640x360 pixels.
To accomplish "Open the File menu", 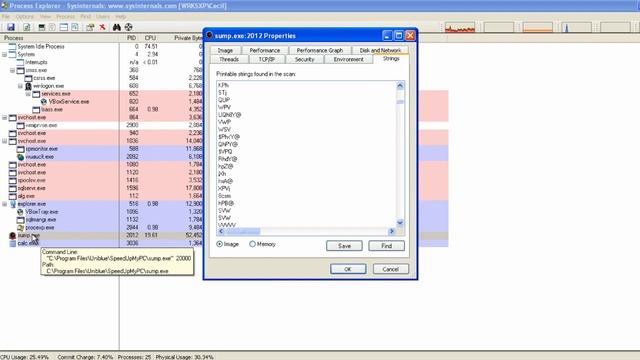I will [x=6, y=17].
